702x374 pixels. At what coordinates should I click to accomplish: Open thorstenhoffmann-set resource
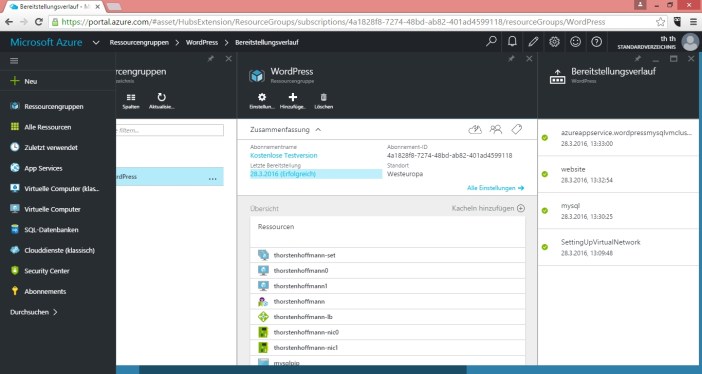(x=387, y=255)
